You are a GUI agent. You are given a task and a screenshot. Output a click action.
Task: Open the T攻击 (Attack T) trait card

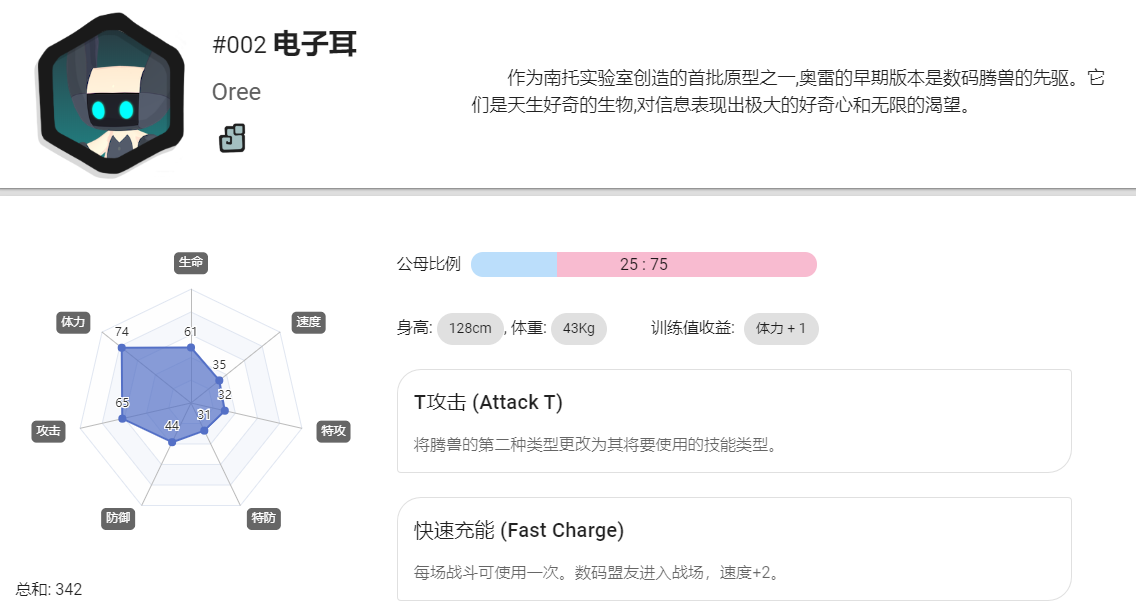click(x=734, y=421)
